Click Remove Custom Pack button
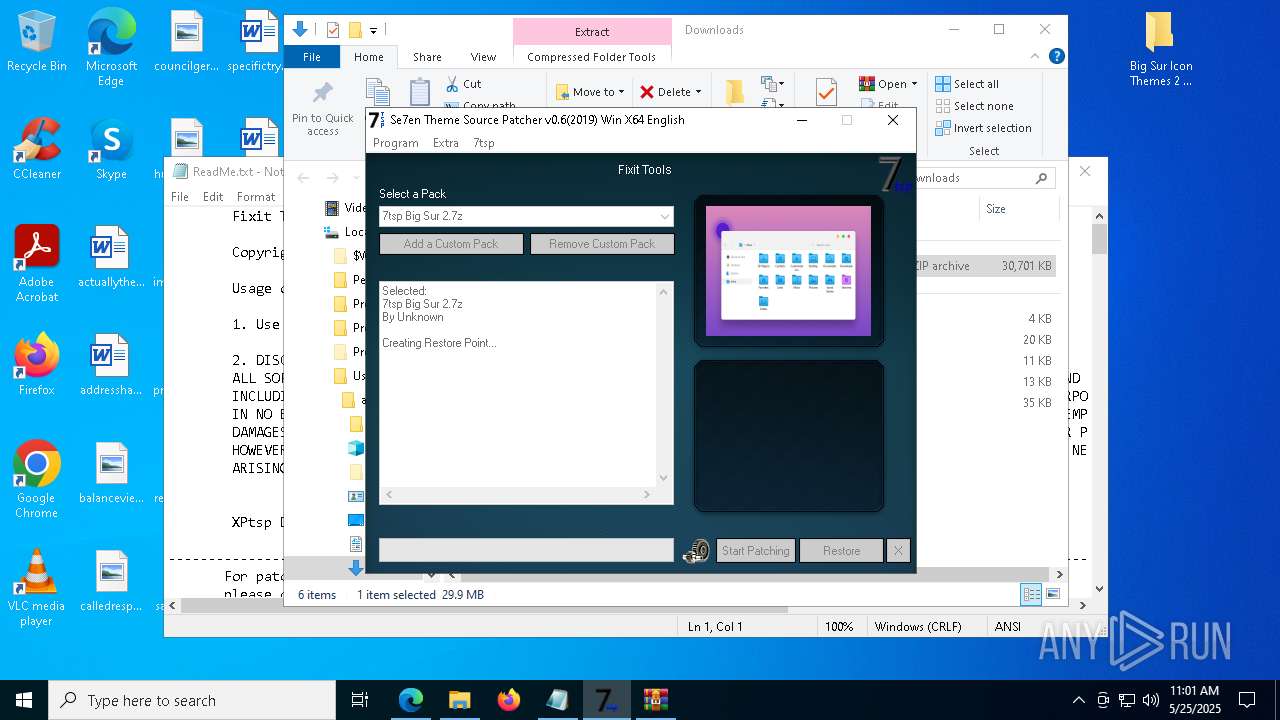The height and width of the screenshot is (720, 1280). point(602,244)
